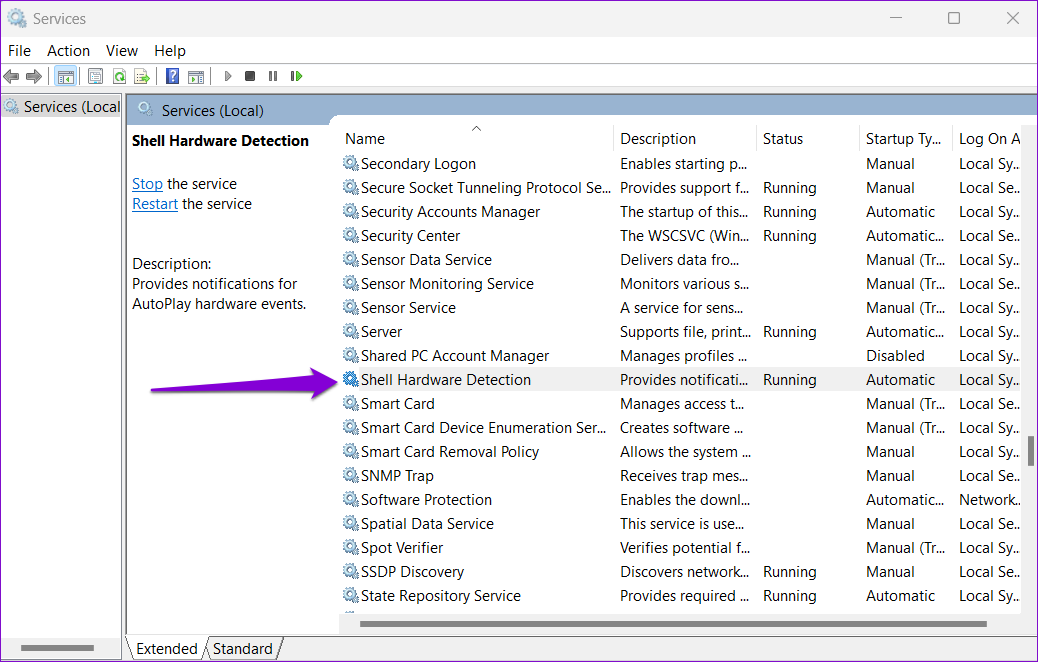Viewport: 1038px width, 662px height.
Task: Open the File menu
Action: [x=19, y=51]
